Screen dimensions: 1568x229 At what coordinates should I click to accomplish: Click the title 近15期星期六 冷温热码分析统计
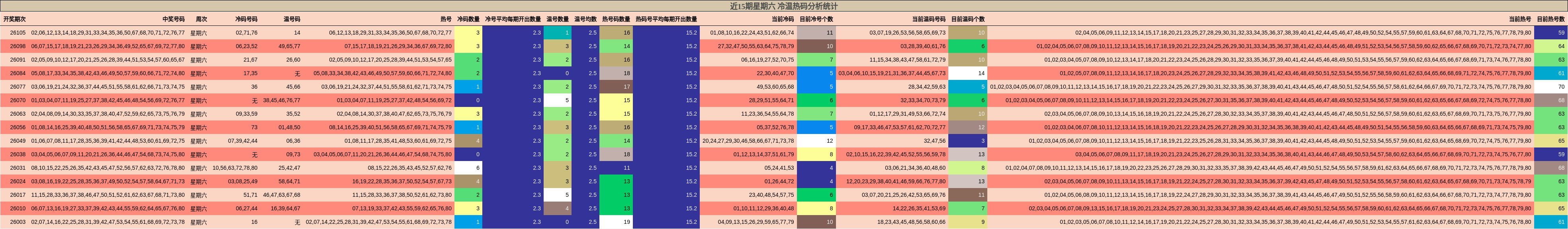(x=783, y=6)
